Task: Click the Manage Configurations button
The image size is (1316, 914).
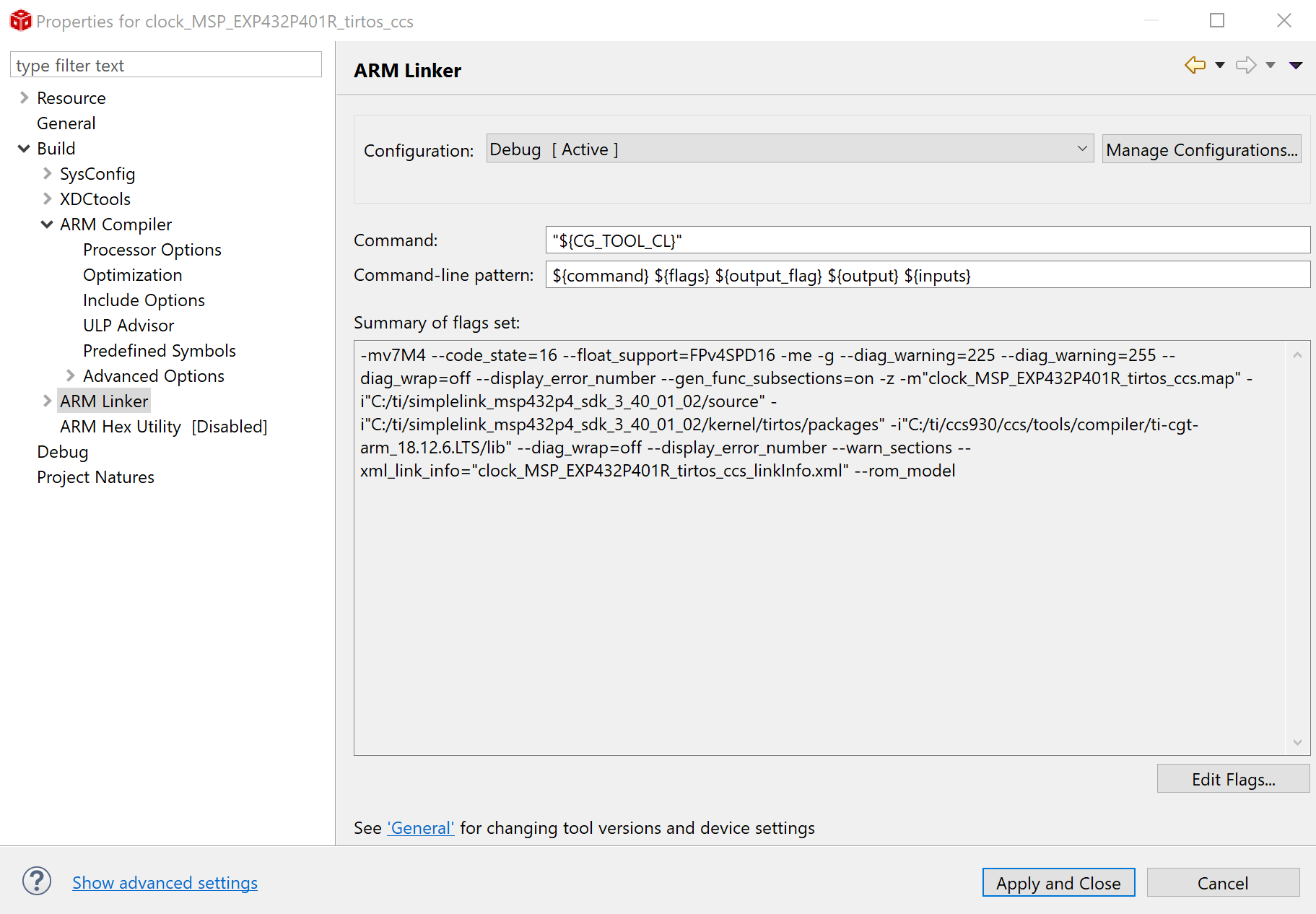Action: click(1201, 149)
